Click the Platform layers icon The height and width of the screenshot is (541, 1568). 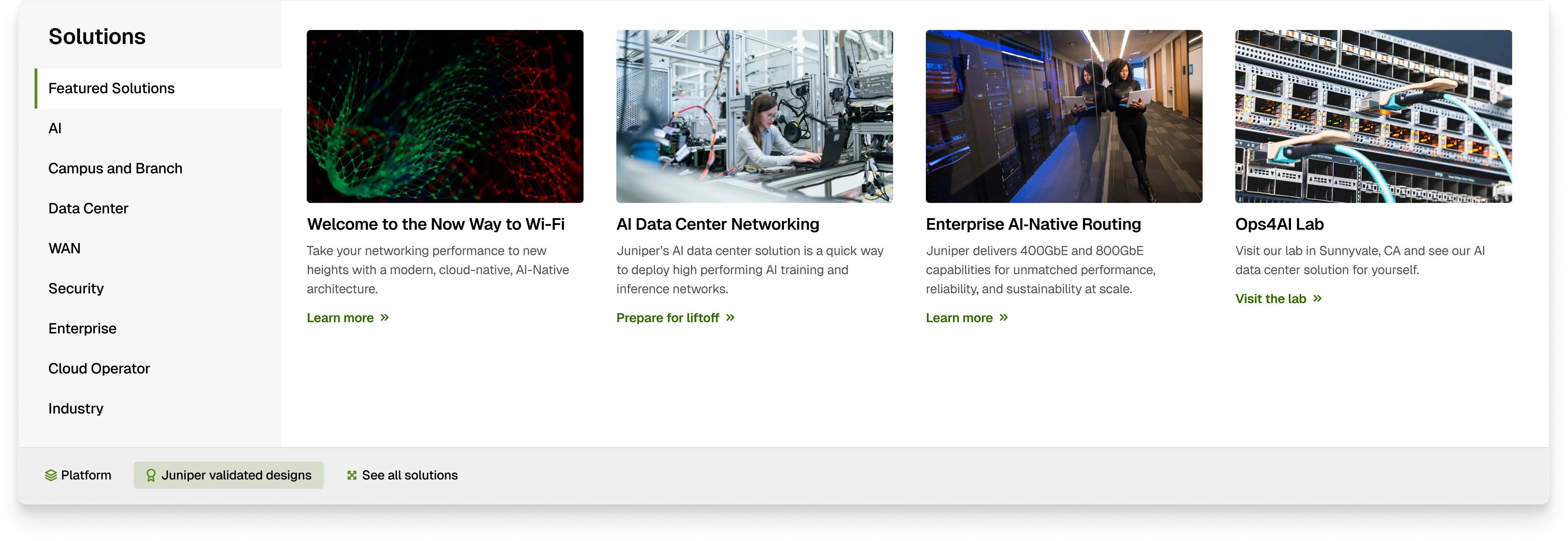click(x=51, y=475)
